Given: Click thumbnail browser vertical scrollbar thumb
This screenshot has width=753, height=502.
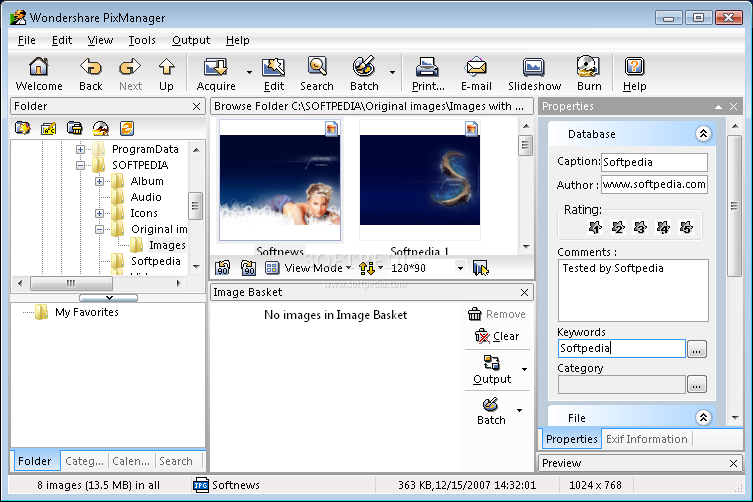Looking at the screenshot, I should (x=525, y=146).
